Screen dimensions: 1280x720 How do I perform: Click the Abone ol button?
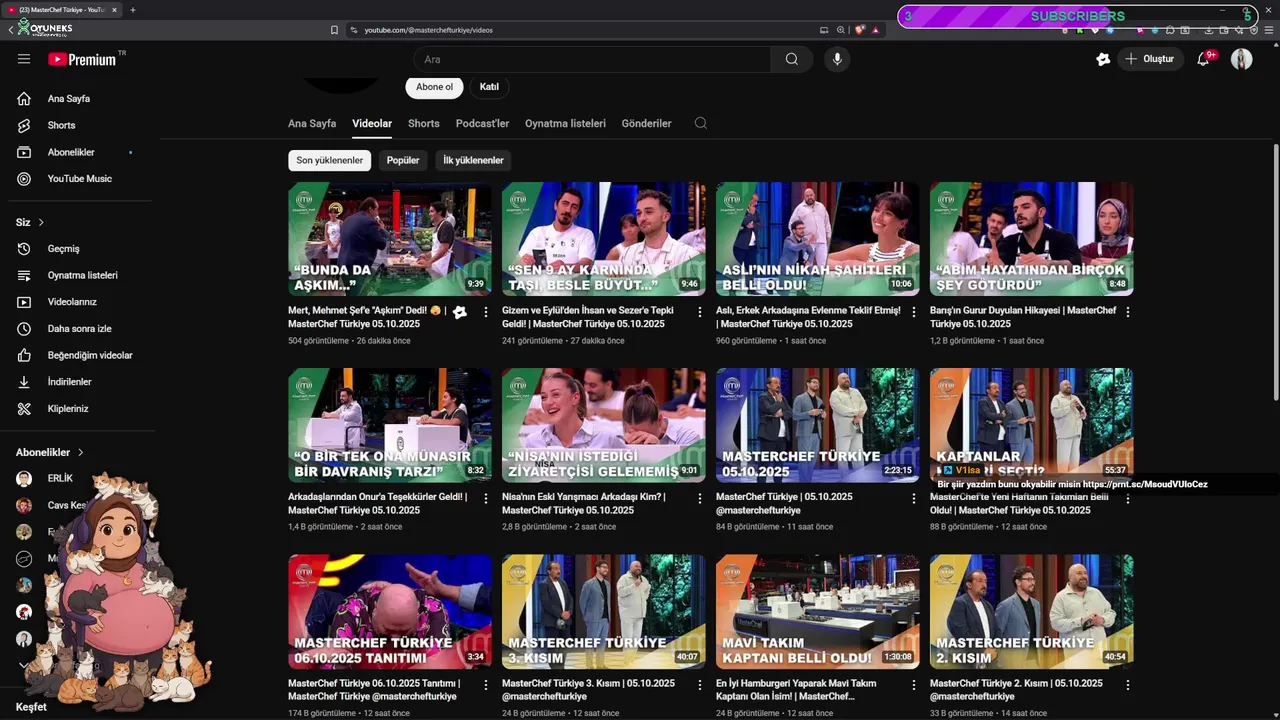434,87
